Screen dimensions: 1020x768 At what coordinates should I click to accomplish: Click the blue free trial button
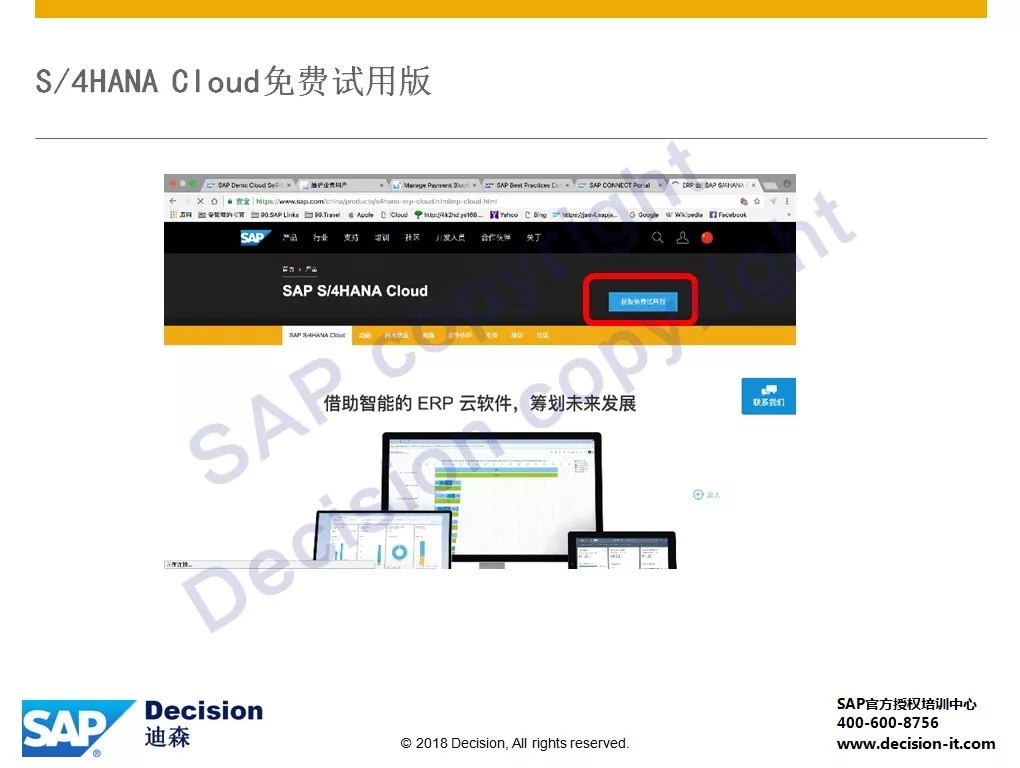pyautogui.click(x=643, y=302)
